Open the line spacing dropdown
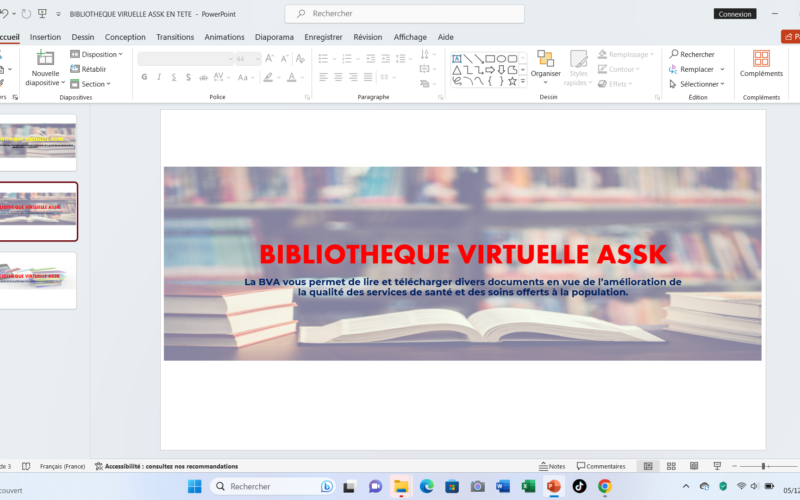Image resolution: width=800 pixels, height=500 pixels. [403, 59]
